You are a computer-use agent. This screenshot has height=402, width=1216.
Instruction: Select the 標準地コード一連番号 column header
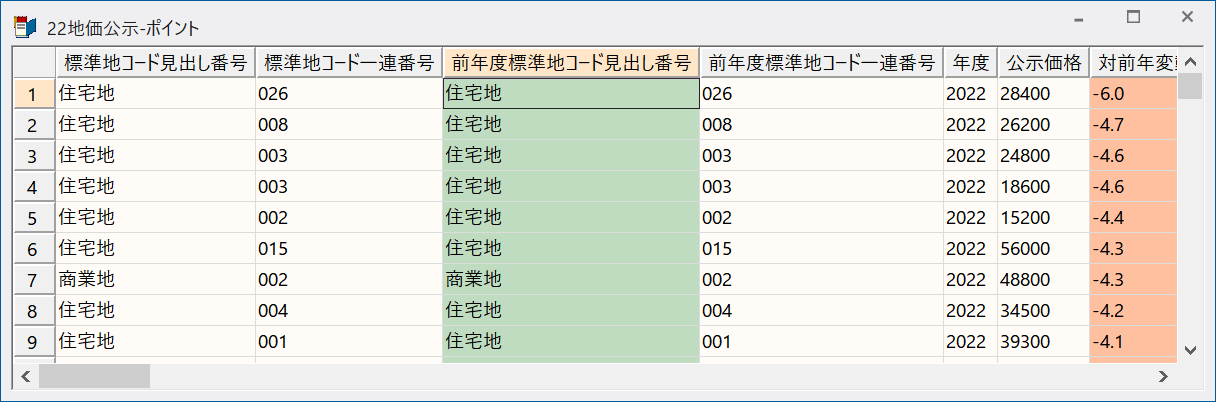point(348,63)
